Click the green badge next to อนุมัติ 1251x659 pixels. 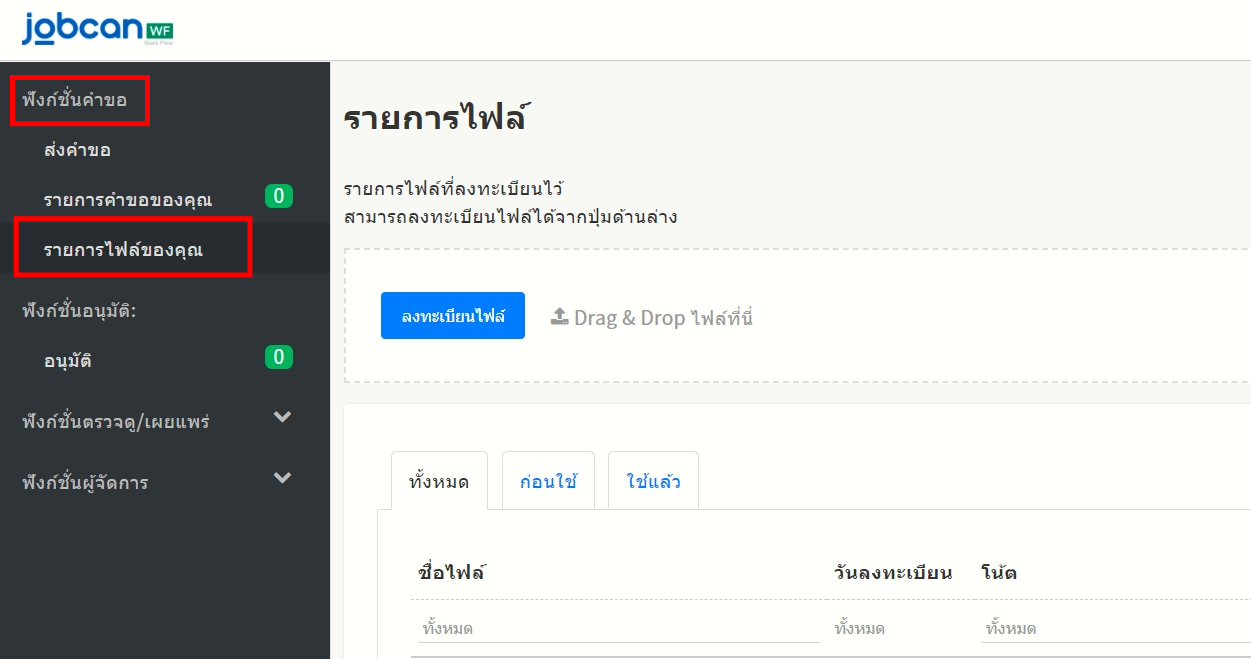pyautogui.click(x=279, y=357)
